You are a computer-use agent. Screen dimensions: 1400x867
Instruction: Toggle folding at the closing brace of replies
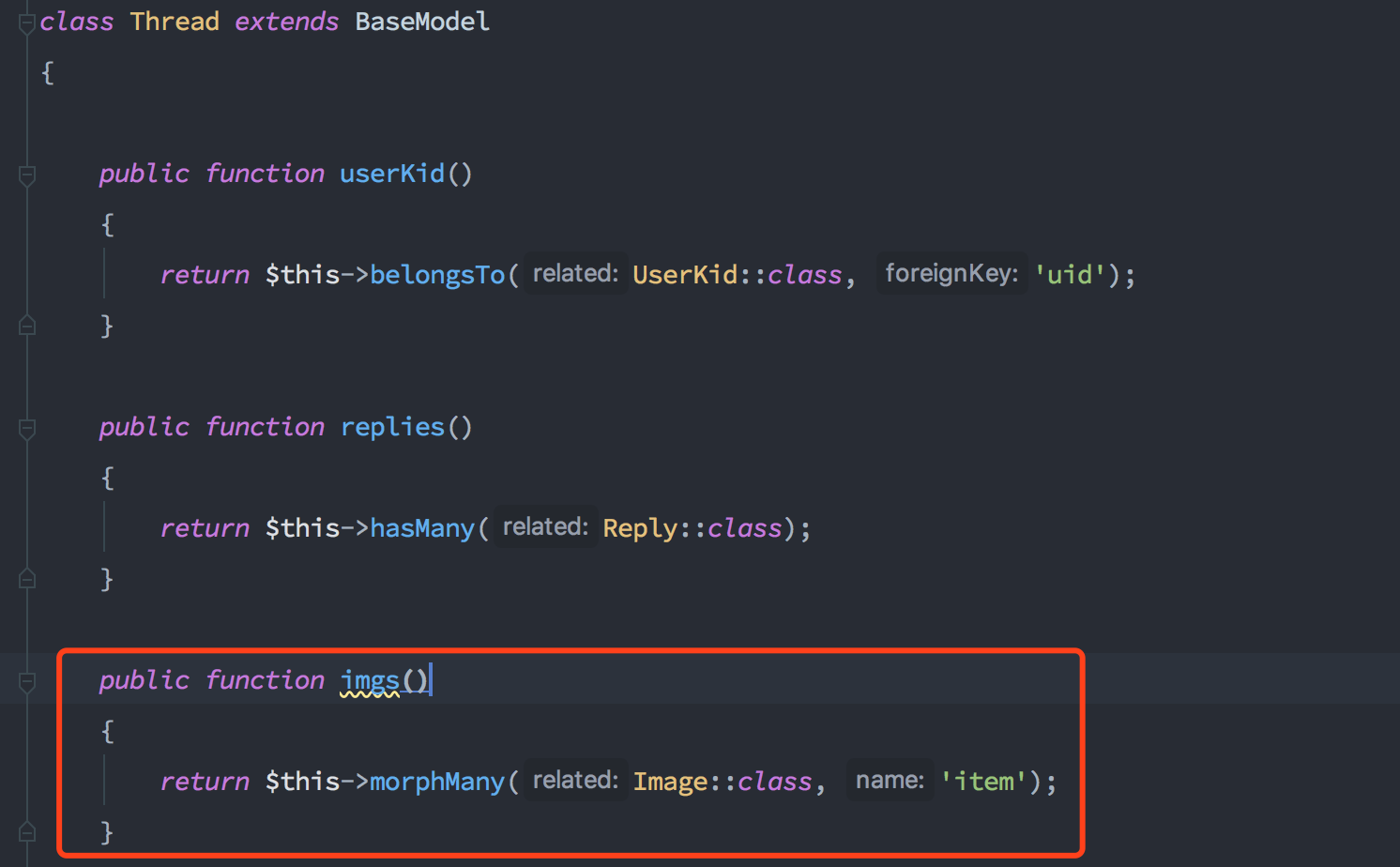click(26, 579)
